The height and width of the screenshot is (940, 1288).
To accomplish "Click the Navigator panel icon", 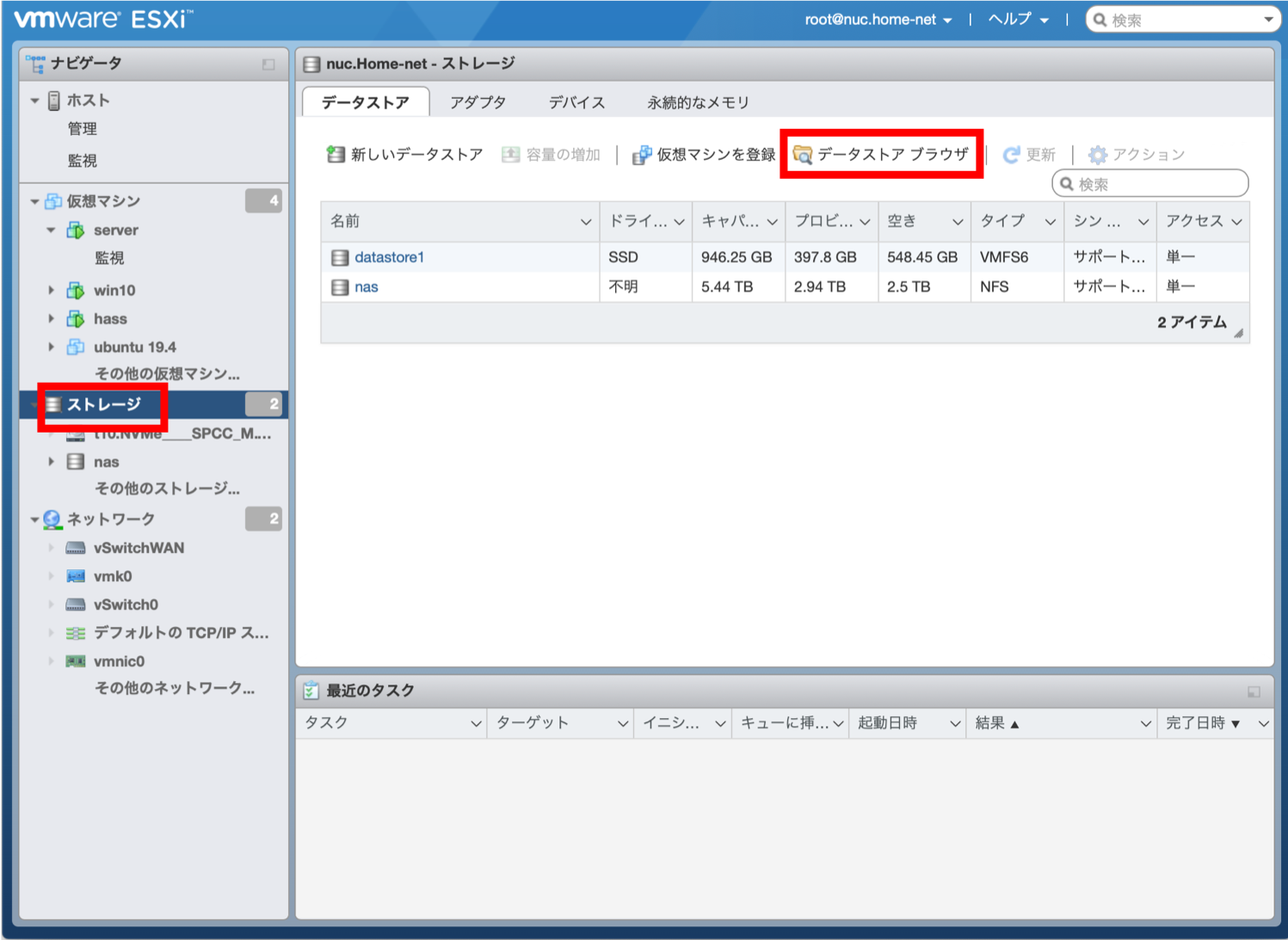I will click(x=35, y=64).
